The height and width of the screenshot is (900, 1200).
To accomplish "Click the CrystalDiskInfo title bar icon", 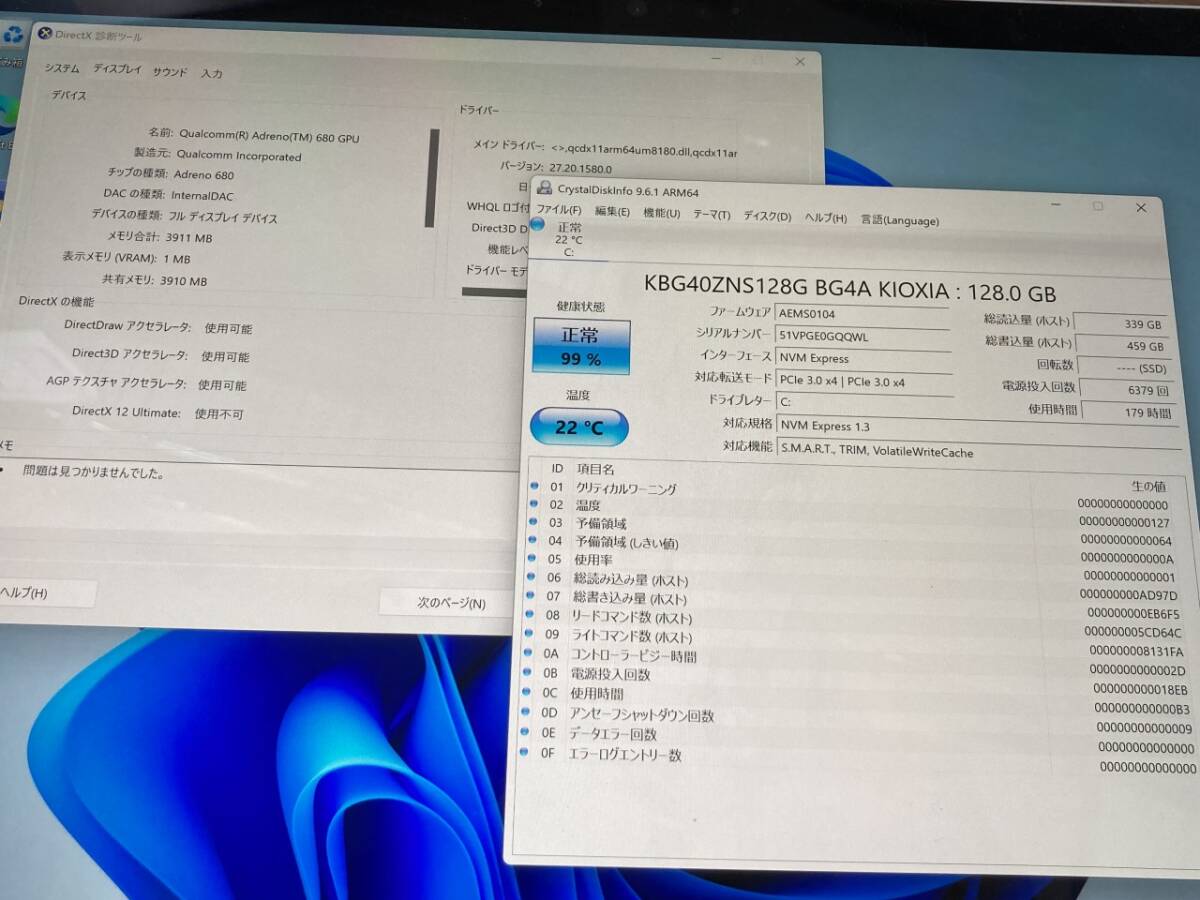I will coord(546,188).
